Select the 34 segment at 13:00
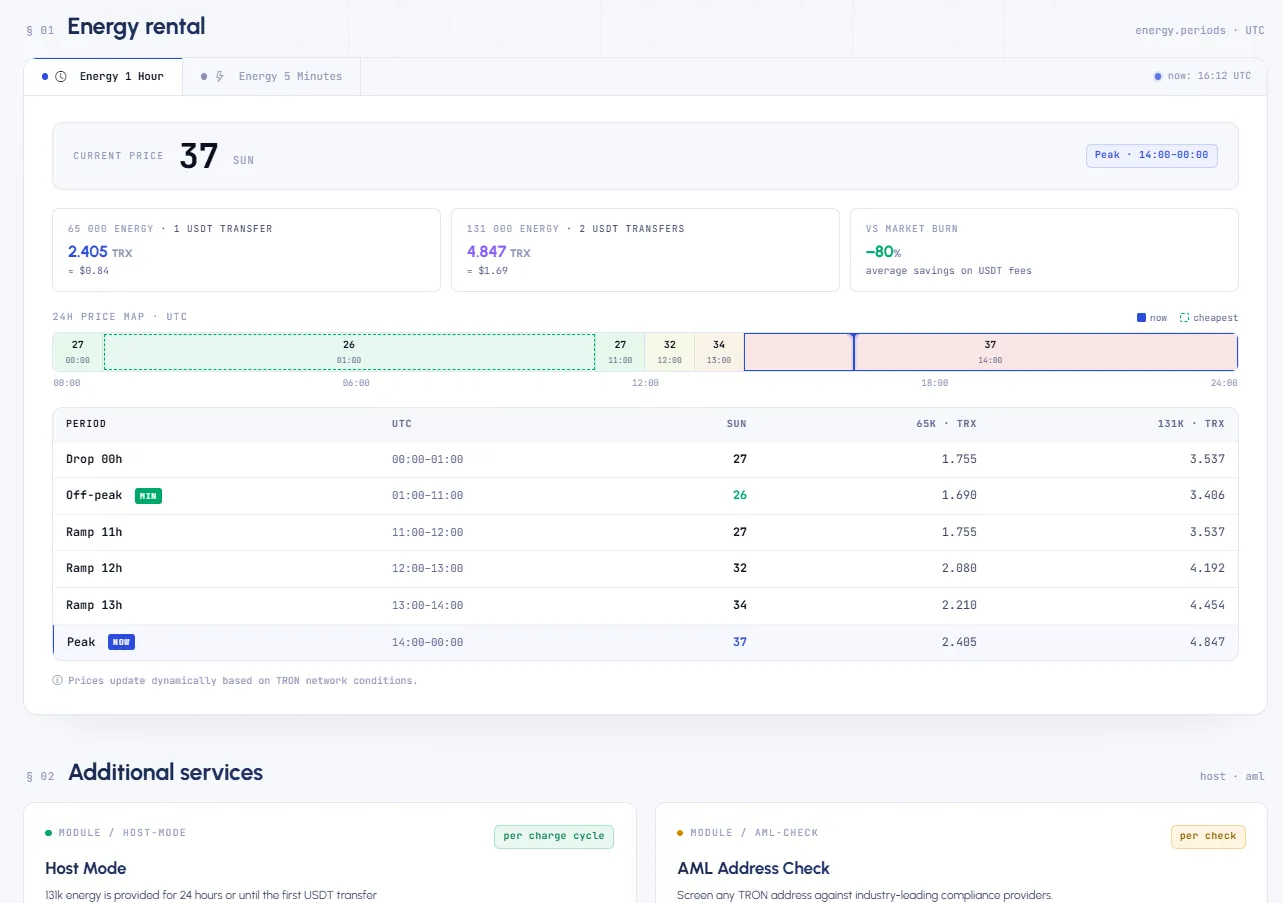 (x=719, y=352)
